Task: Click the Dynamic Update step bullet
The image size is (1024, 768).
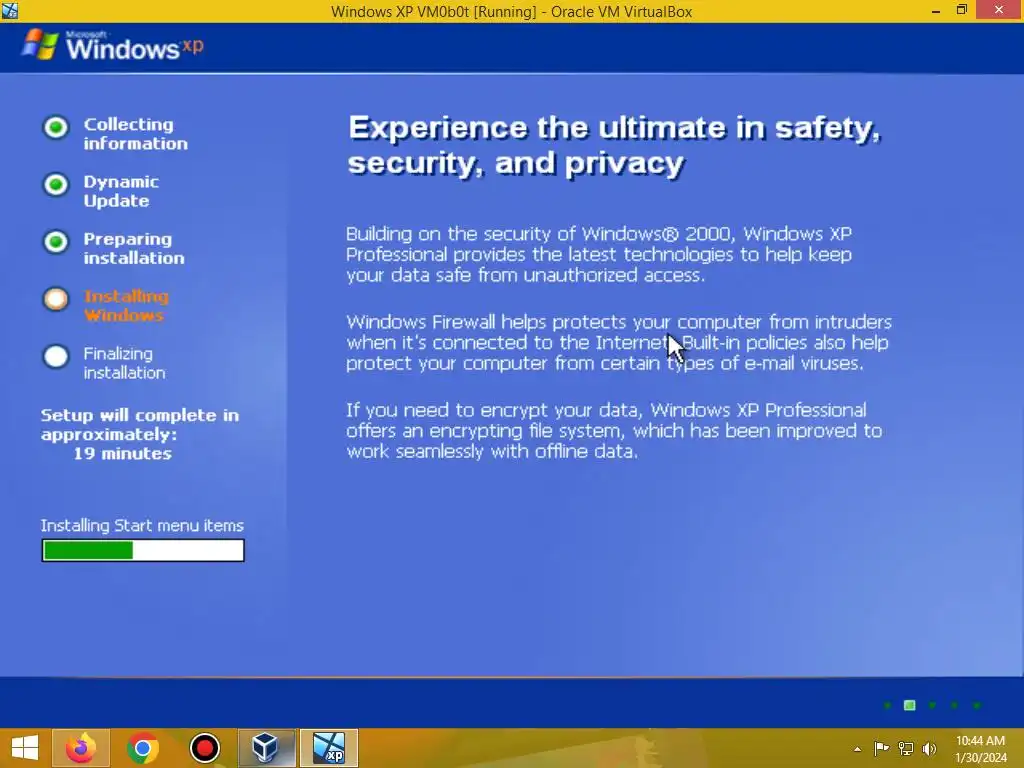Action: click(x=56, y=185)
